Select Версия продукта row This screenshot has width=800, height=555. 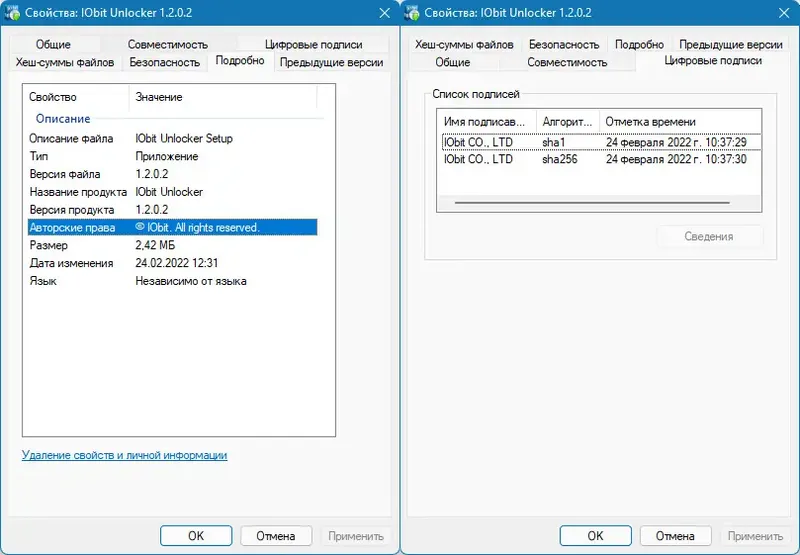[172, 210]
